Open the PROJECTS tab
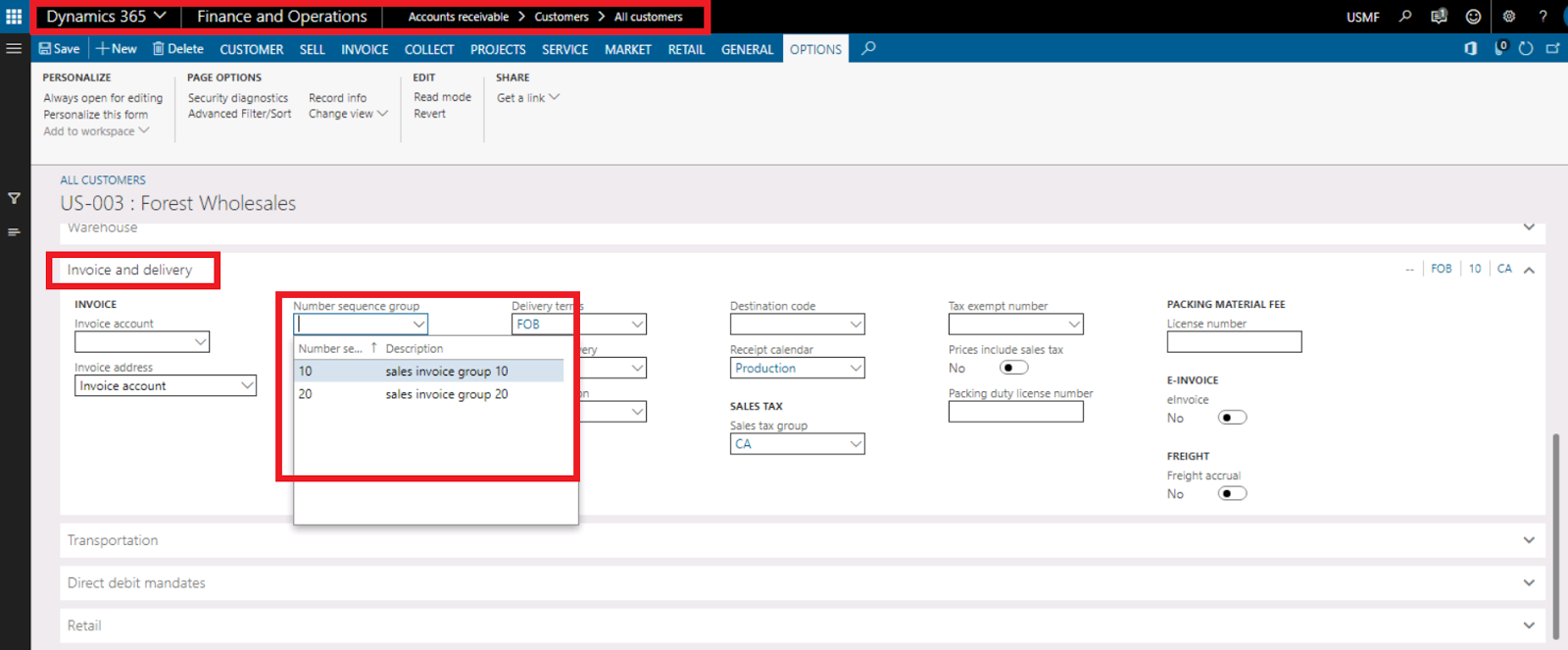Image resolution: width=1568 pixels, height=650 pixels. [x=498, y=49]
